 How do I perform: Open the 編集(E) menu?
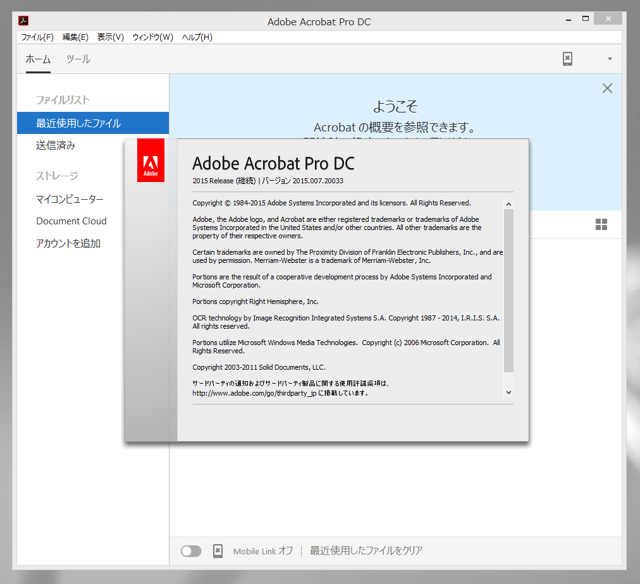click(75, 37)
